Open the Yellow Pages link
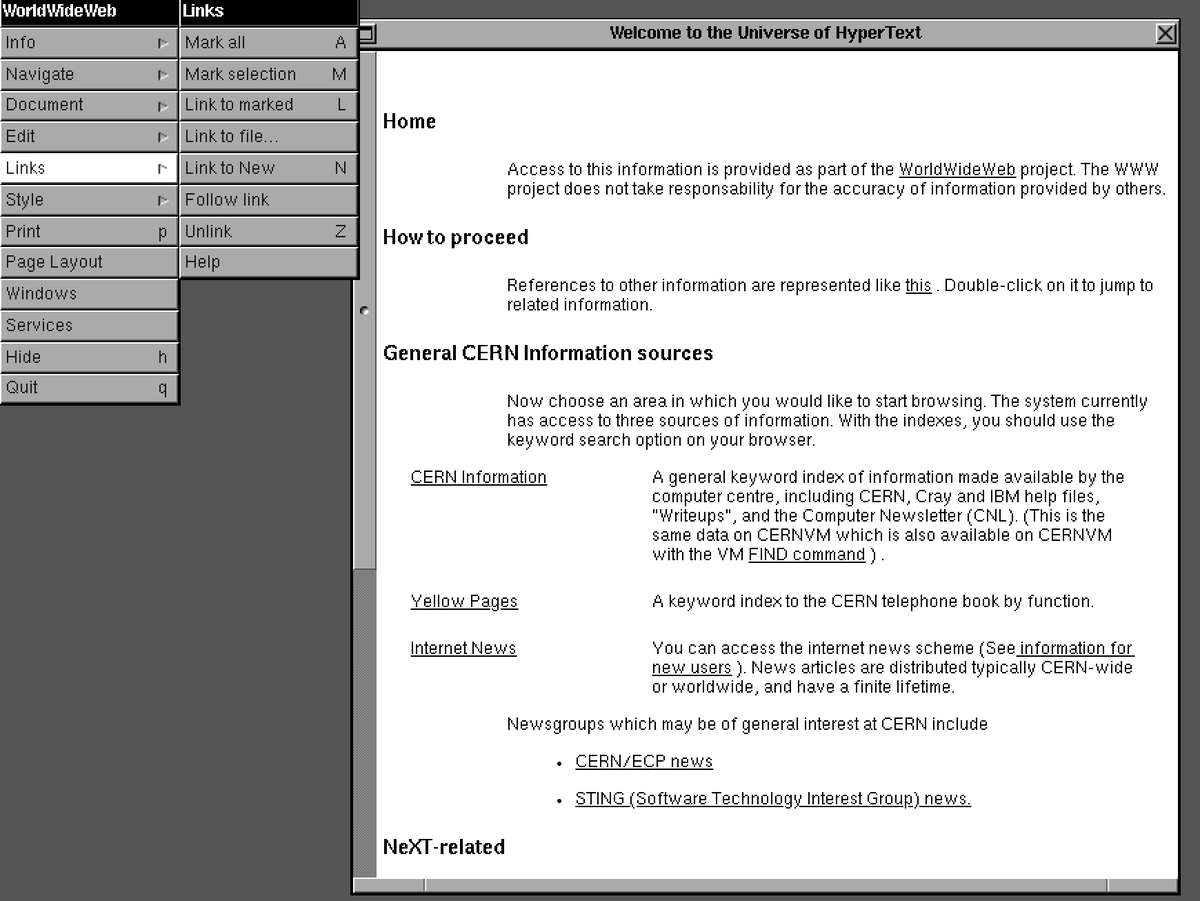Screen dimensions: 1200x901 [464, 602]
